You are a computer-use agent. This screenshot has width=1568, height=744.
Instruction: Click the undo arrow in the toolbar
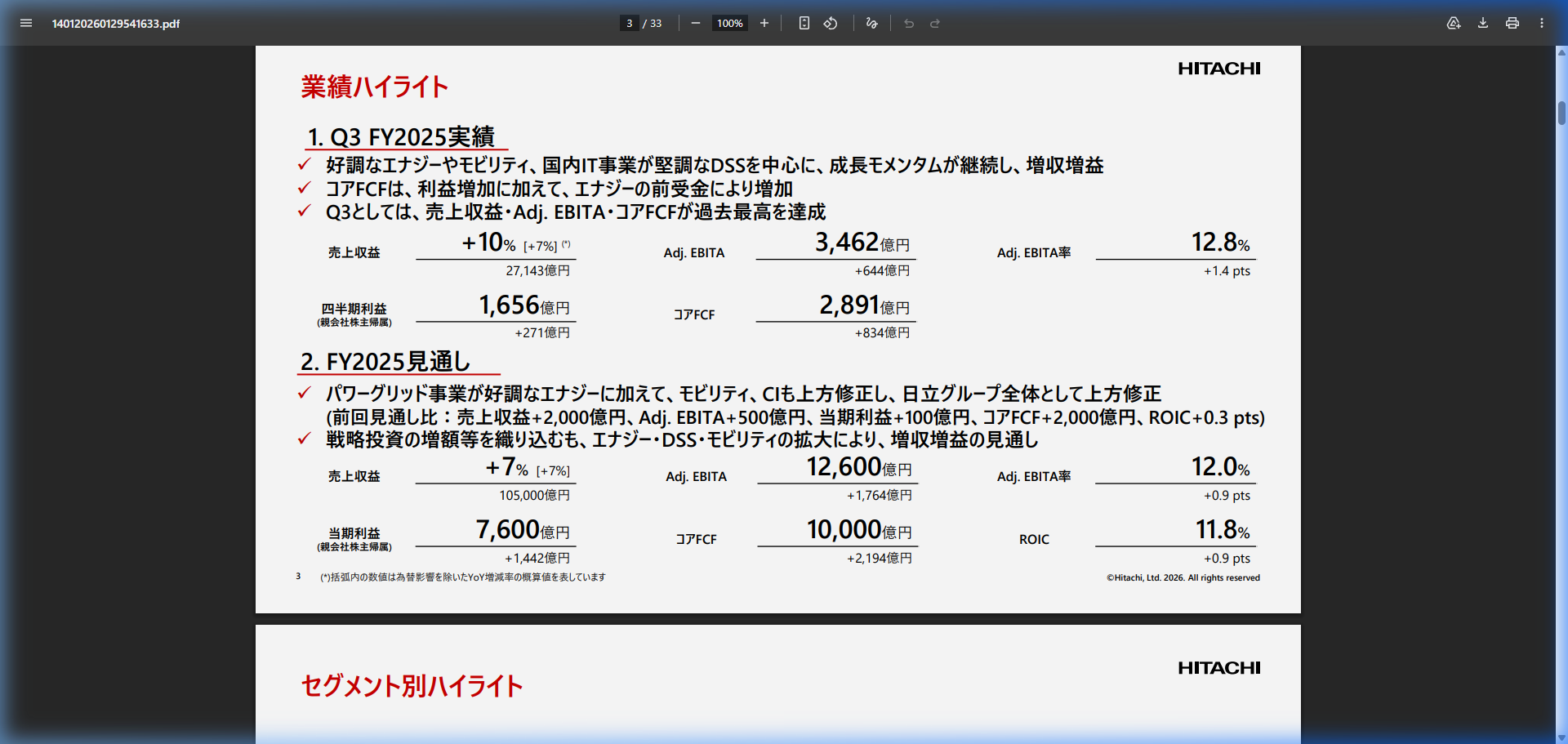(x=909, y=24)
